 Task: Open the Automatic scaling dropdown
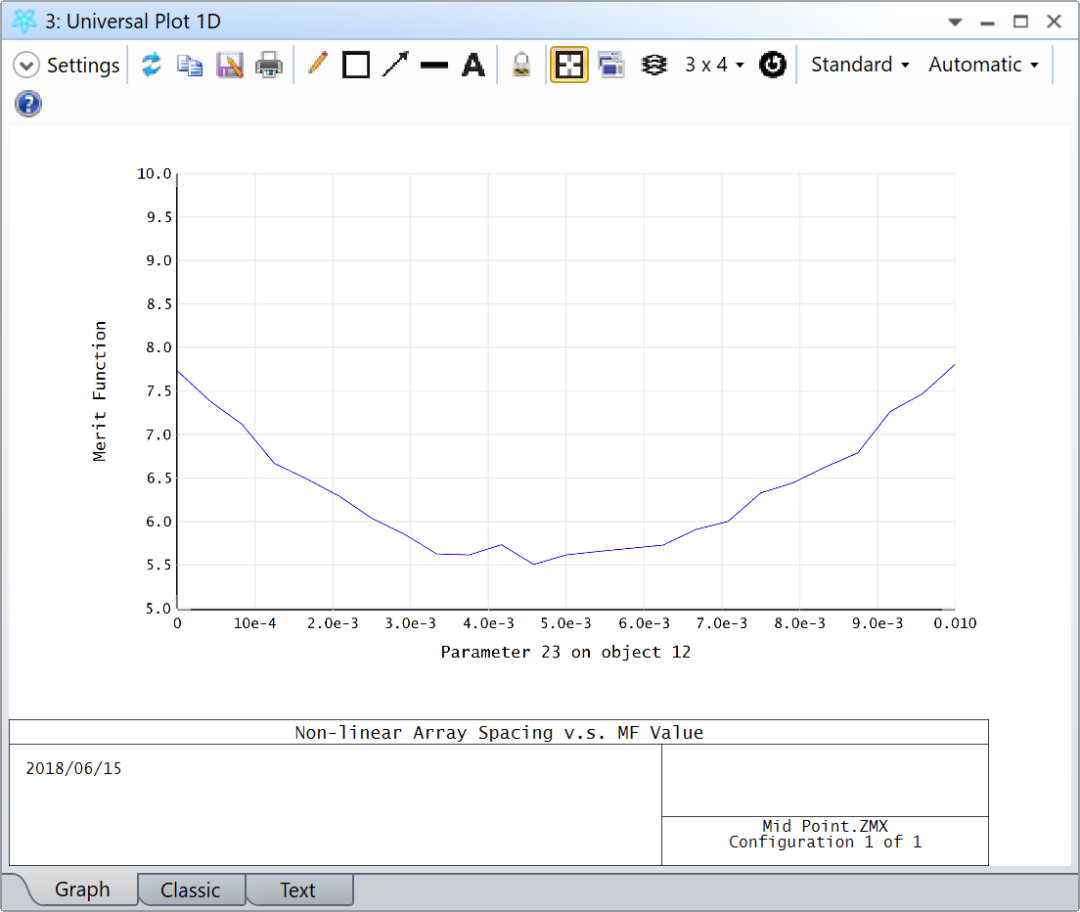tap(982, 64)
